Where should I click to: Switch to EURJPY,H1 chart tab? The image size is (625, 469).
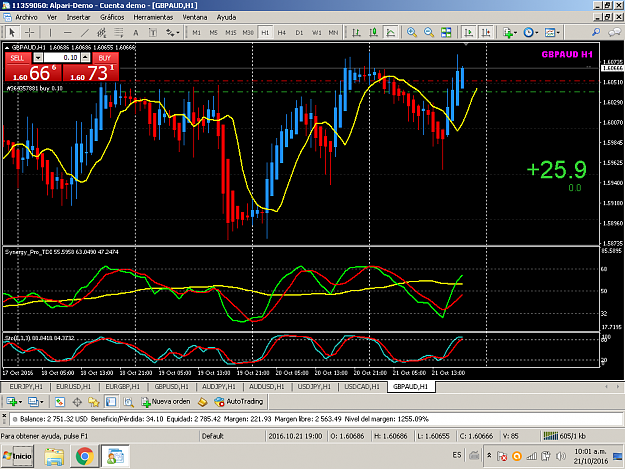pos(26,387)
